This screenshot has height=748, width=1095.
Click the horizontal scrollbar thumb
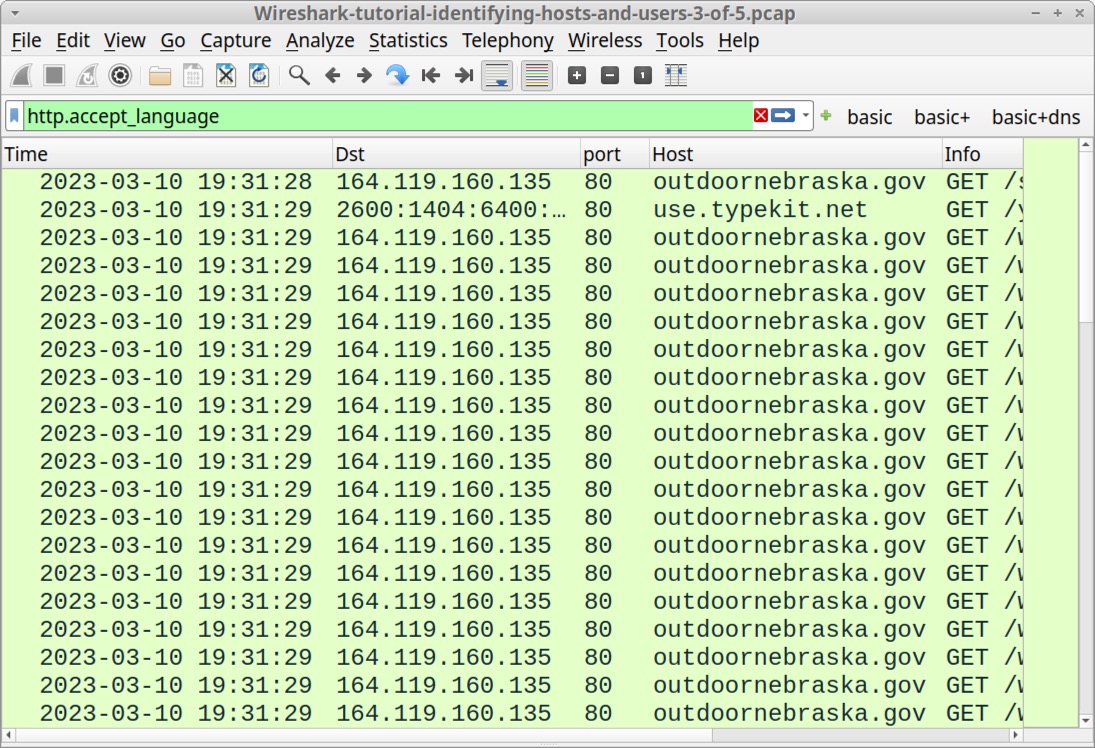click(x=364, y=735)
